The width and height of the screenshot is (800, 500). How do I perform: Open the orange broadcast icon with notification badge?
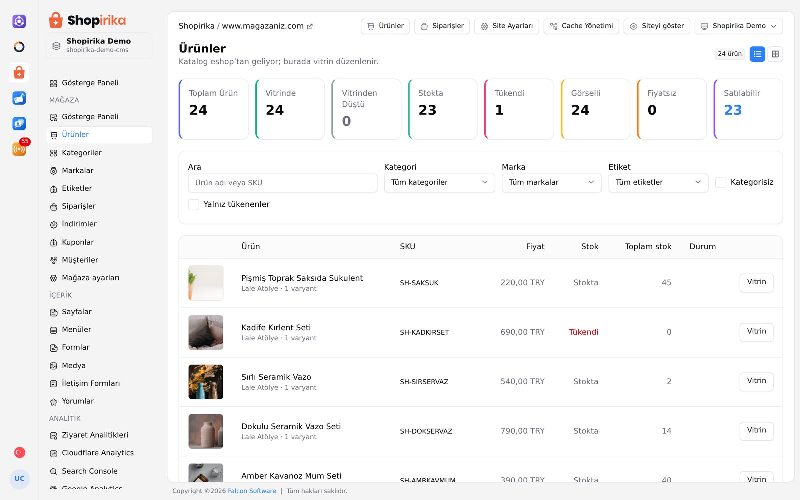coord(19,149)
